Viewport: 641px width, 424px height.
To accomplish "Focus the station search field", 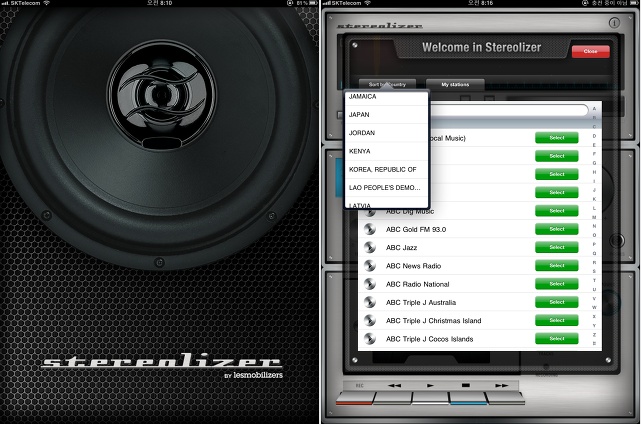I will point(508,110).
